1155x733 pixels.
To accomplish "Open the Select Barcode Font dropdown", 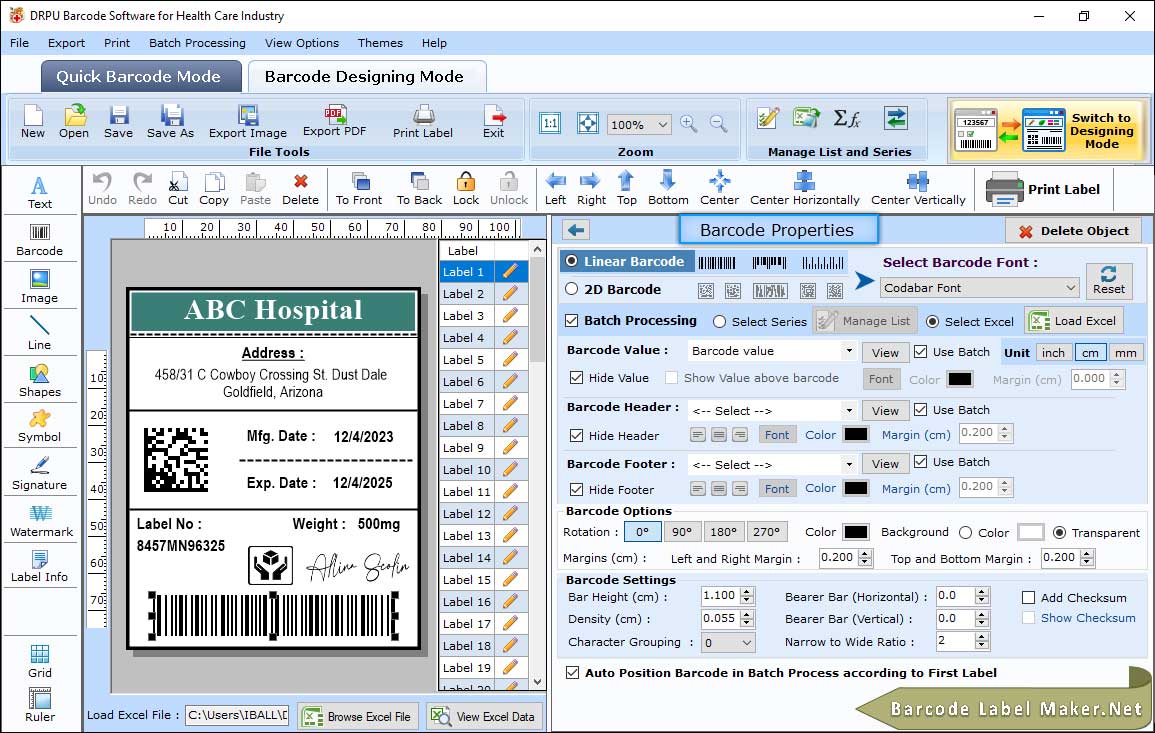I will pyautogui.click(x=979, y=288).
